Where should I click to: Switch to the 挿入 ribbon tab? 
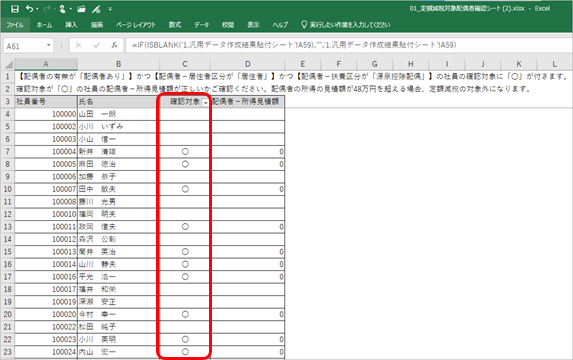tap(71, 25)
